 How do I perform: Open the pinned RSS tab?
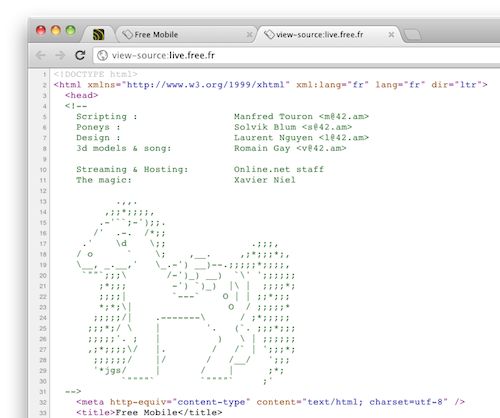(x=99, y=34)
